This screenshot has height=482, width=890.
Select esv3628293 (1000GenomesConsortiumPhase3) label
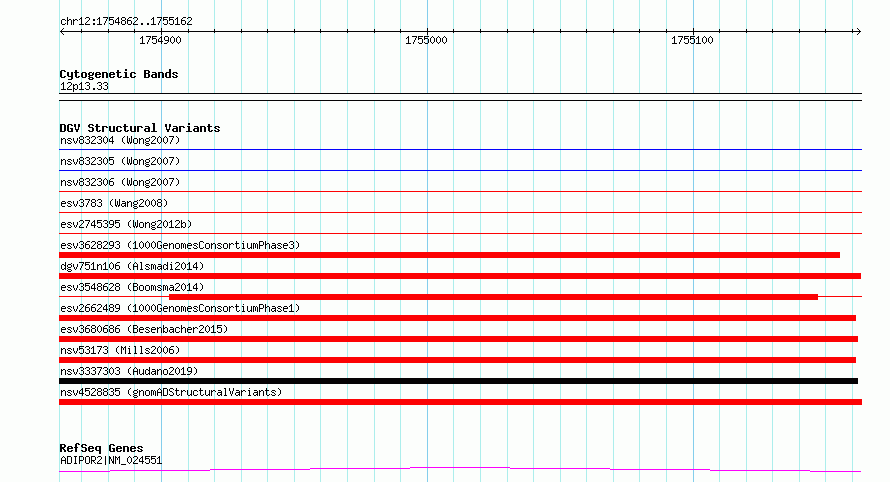pos(180,245)
